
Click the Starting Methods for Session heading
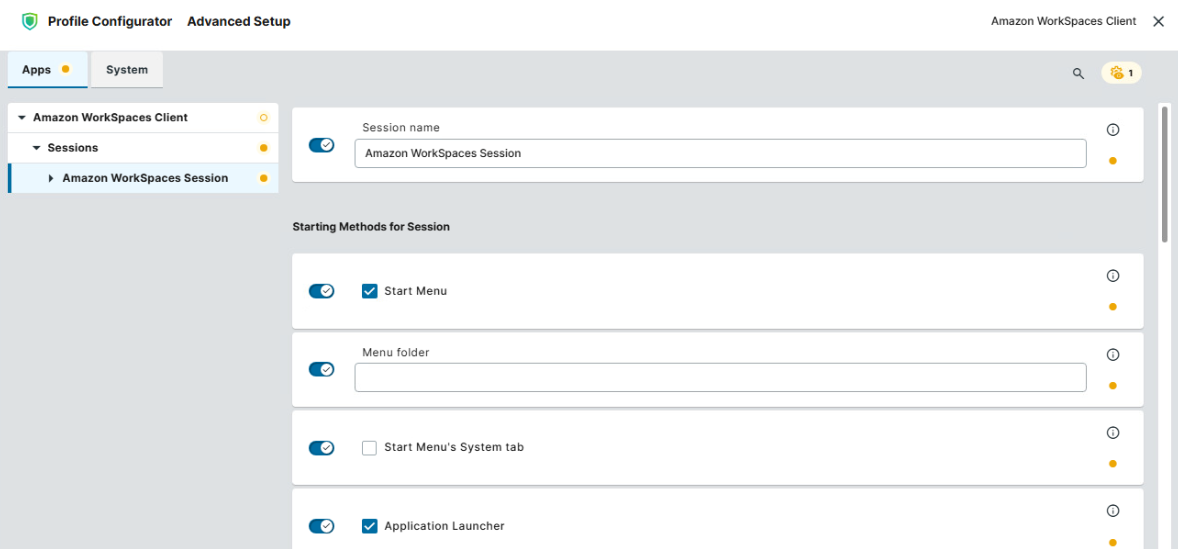pyautogui.click(x=371, y=226)
